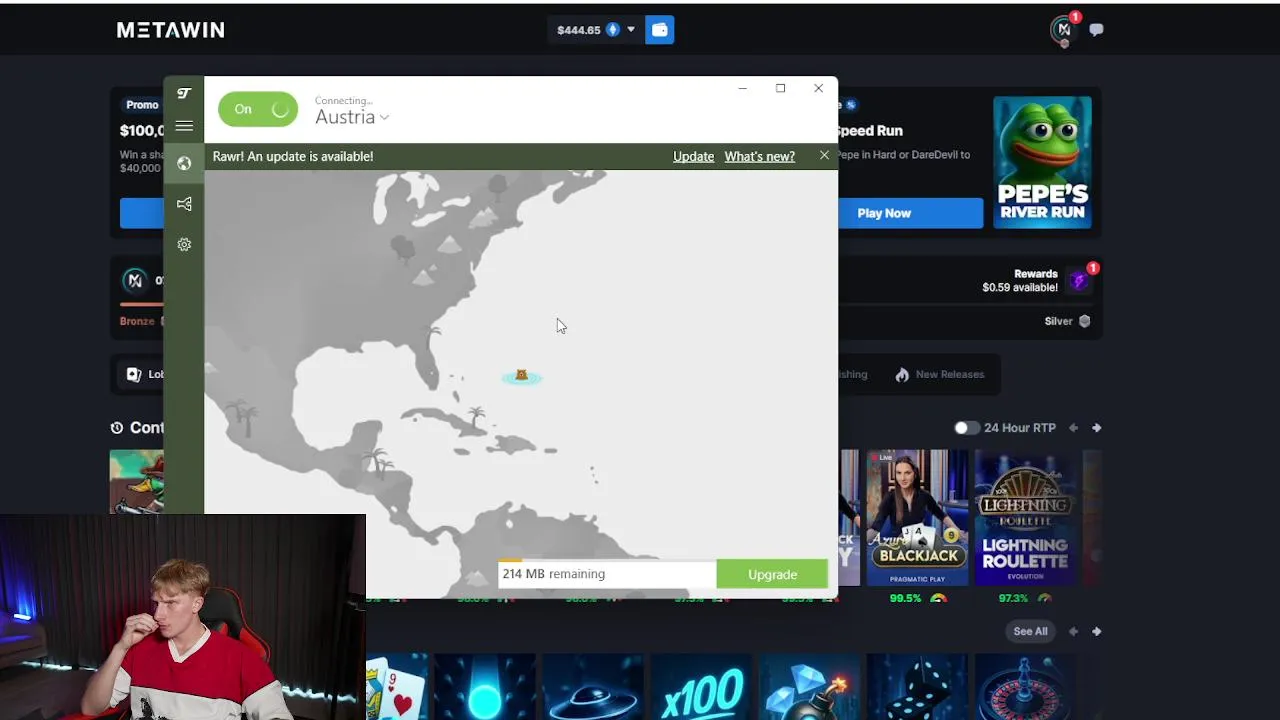
Task: Open TunnelBear hamburger menu
Action: click(184, 126)
